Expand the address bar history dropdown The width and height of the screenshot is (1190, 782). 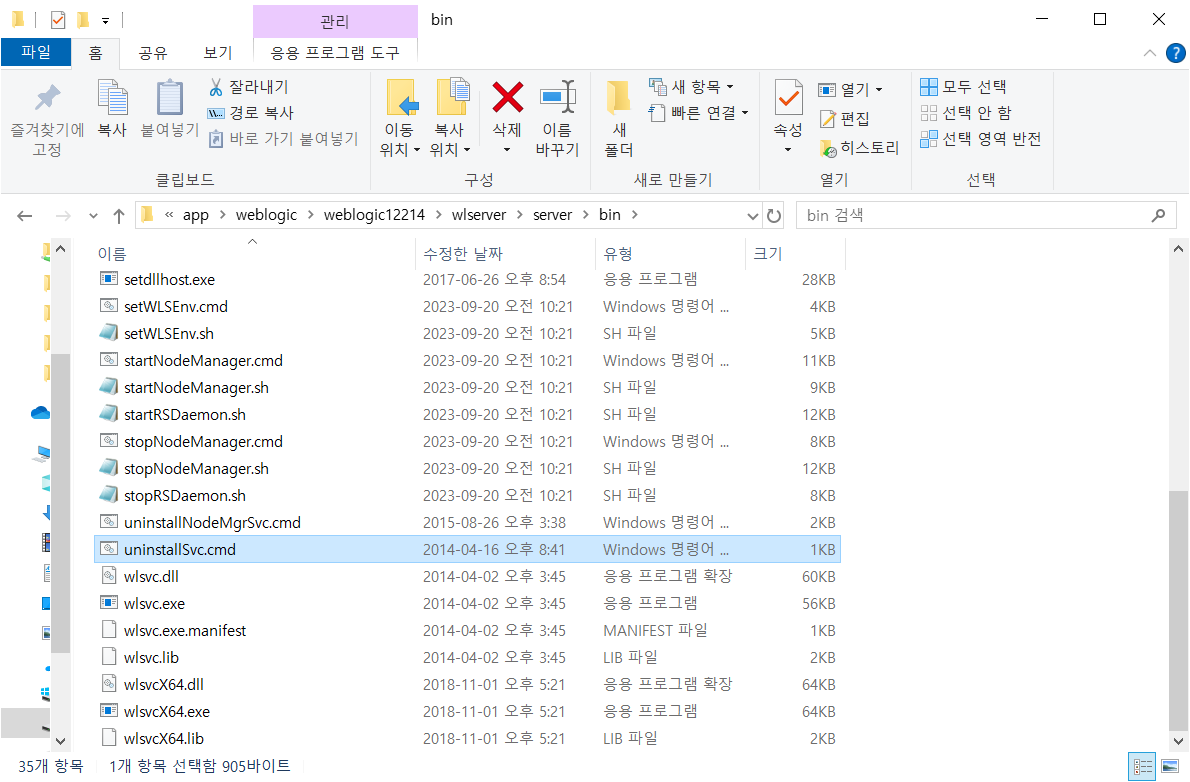(752, 216)
